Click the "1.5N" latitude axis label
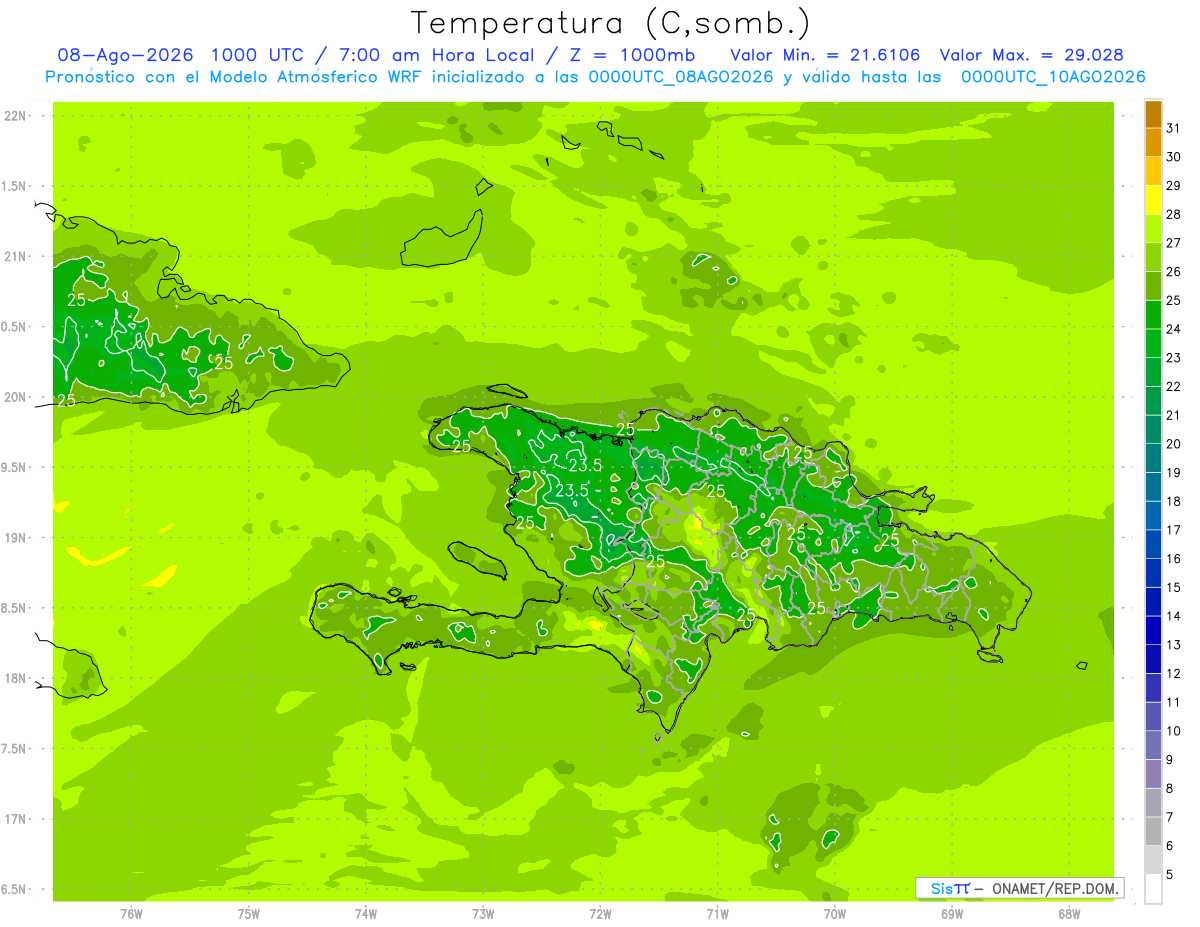 coord(15,186)
